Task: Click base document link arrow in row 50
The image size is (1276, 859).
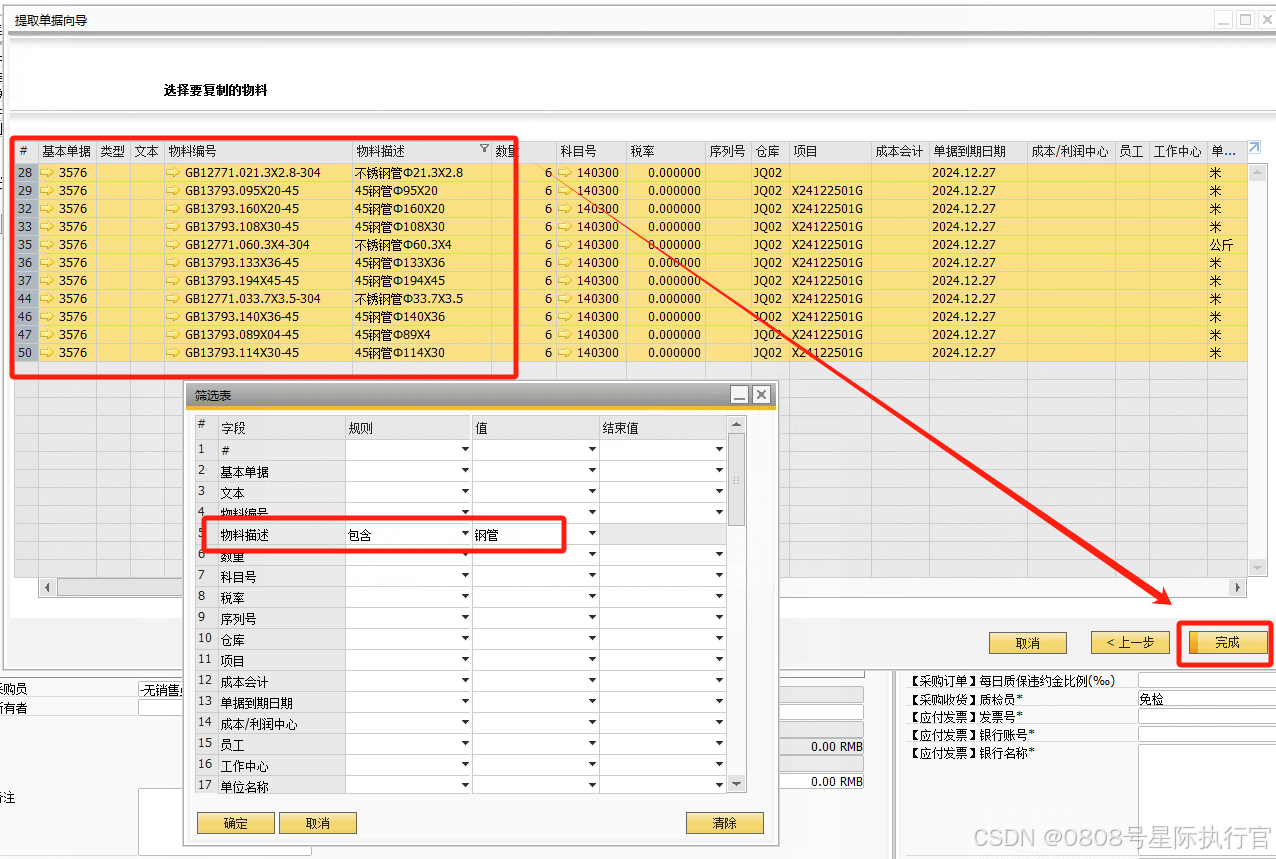Action: [48, 353]
